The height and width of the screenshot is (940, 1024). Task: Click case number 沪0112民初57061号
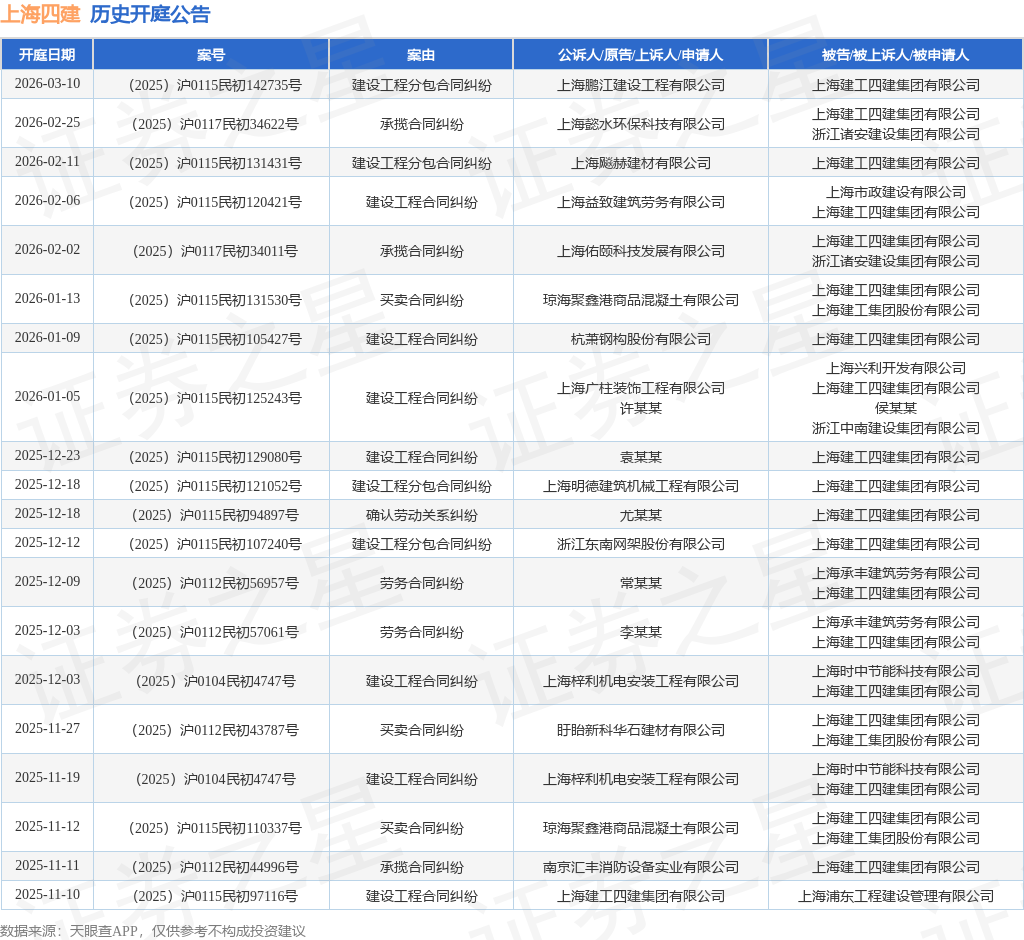tap(216, 632)
